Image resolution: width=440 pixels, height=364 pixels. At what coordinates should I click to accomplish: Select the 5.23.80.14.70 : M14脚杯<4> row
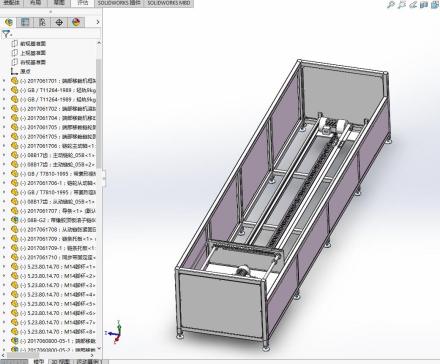coord(58,295)
